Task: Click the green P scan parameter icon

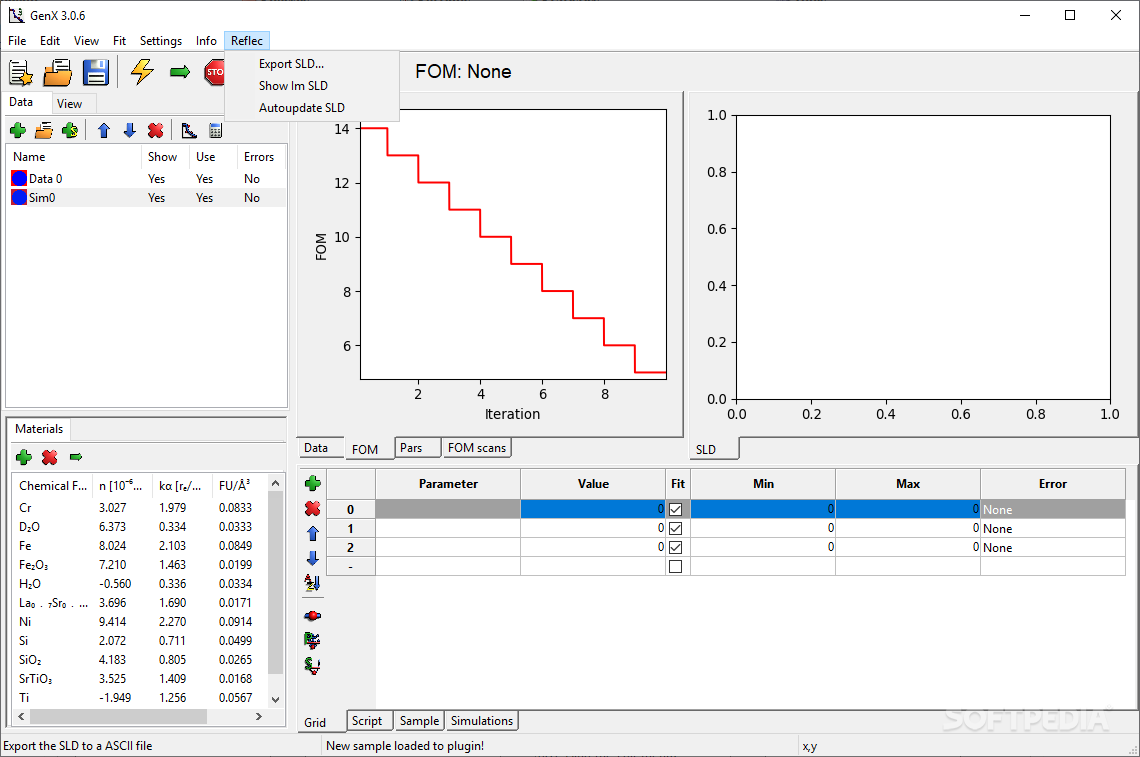Action: (x=313, y=640)
